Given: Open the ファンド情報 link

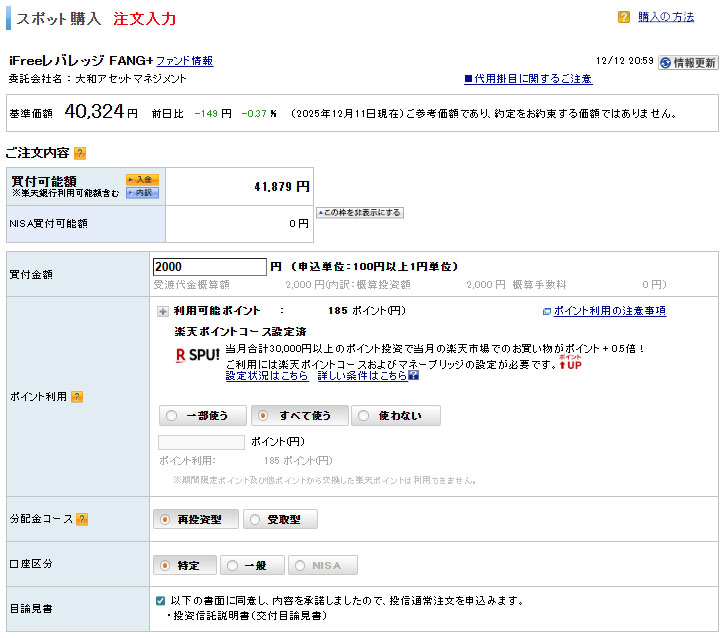Looking at the screenshot, I should click(x=184, y=61).
